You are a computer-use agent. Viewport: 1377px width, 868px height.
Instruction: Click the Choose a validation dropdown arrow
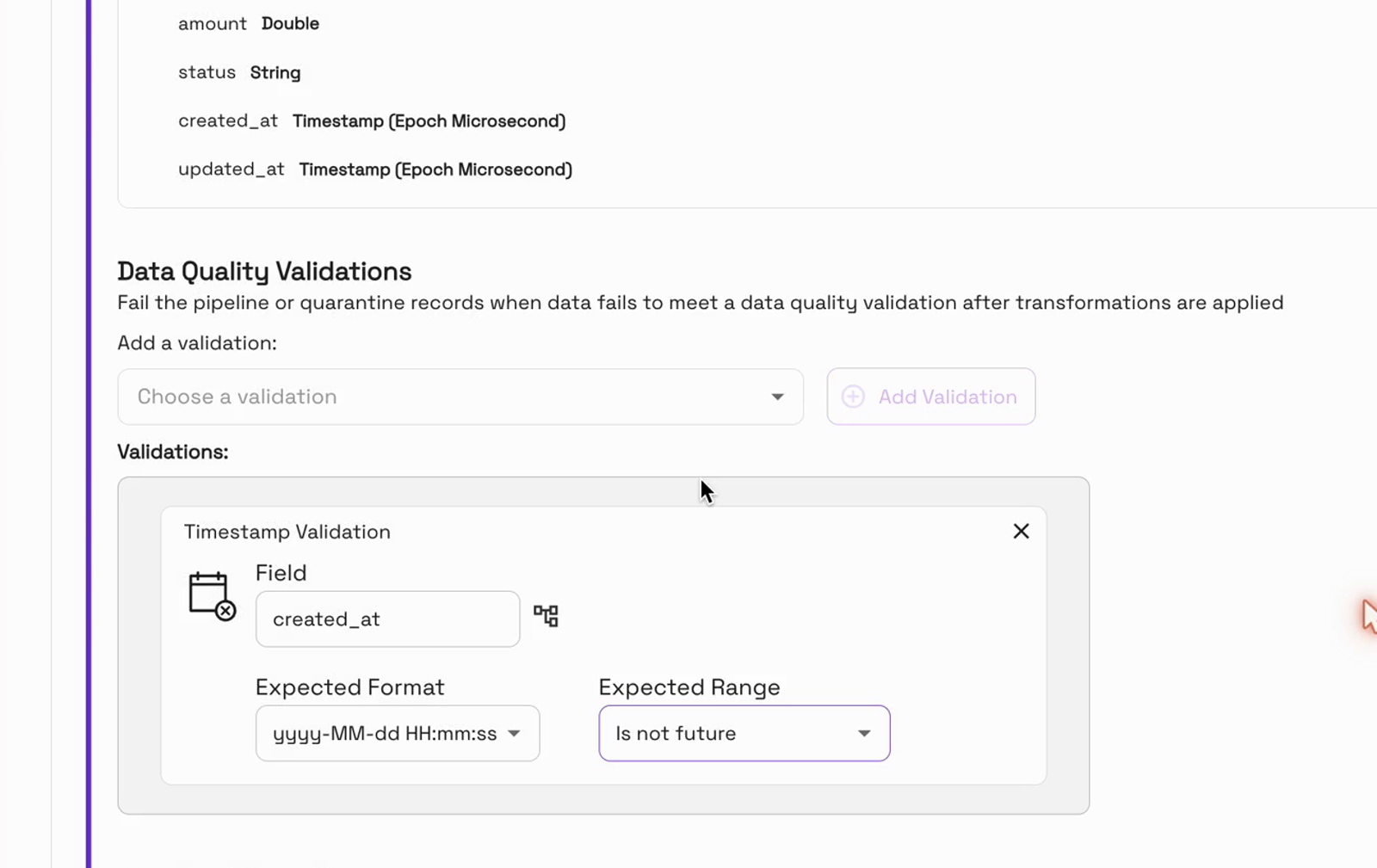coord(777,397)
